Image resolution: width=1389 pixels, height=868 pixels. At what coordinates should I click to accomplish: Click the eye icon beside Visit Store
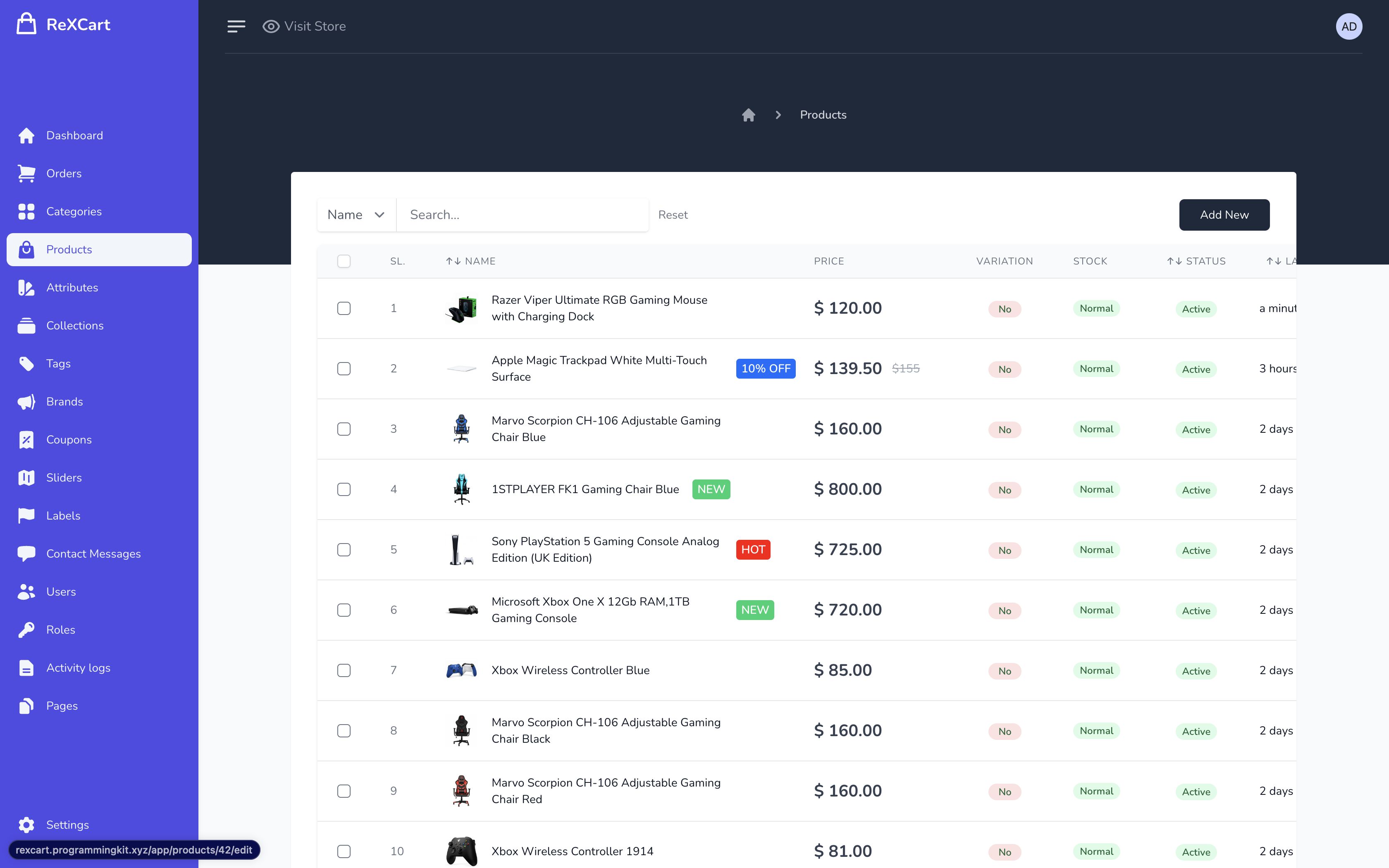point(271,26)
